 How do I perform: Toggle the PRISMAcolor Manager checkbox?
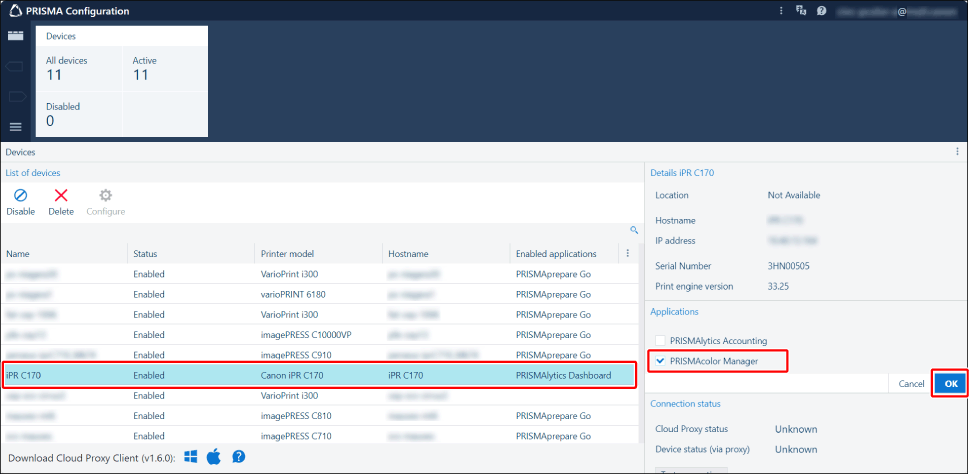coord(660,360)
